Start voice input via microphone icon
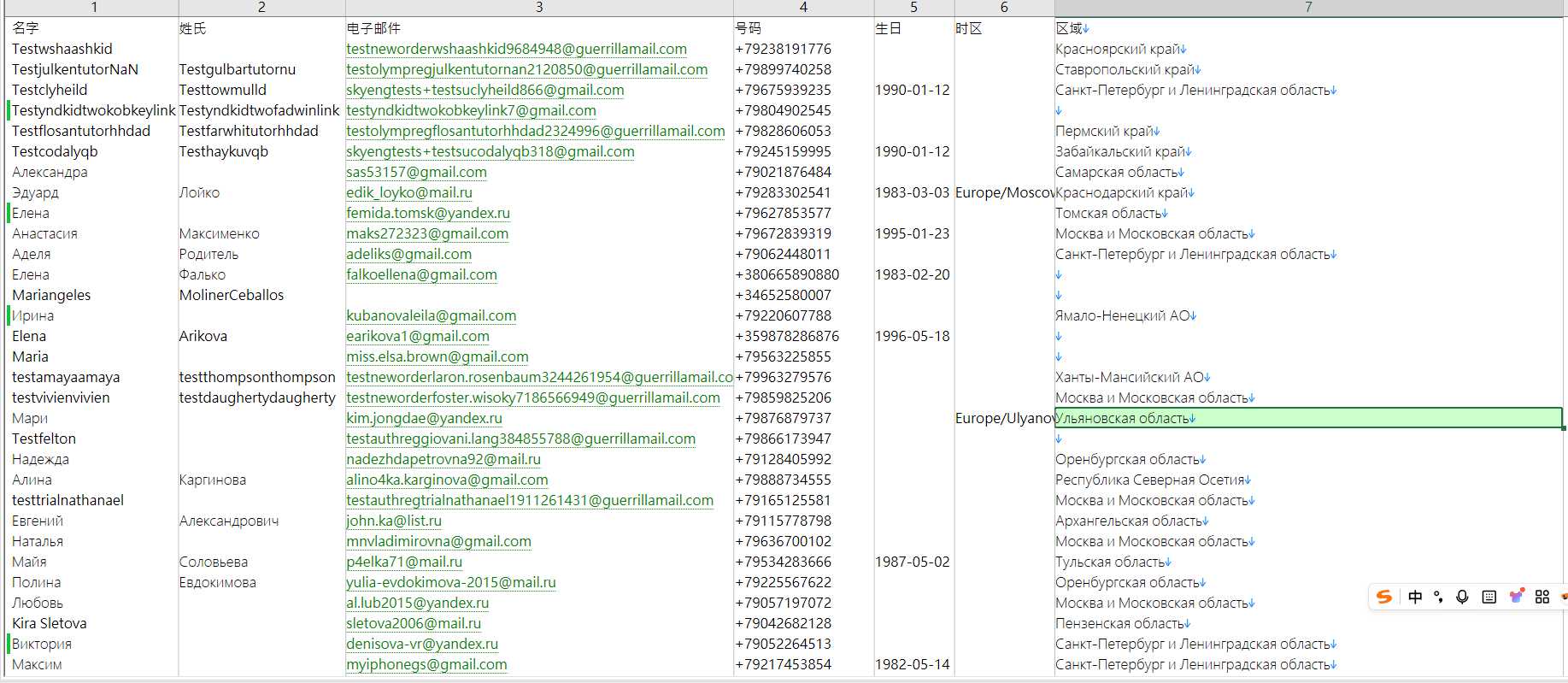Image resolution: width=1568 pixels, height=683 pixels. point(1462,597)
